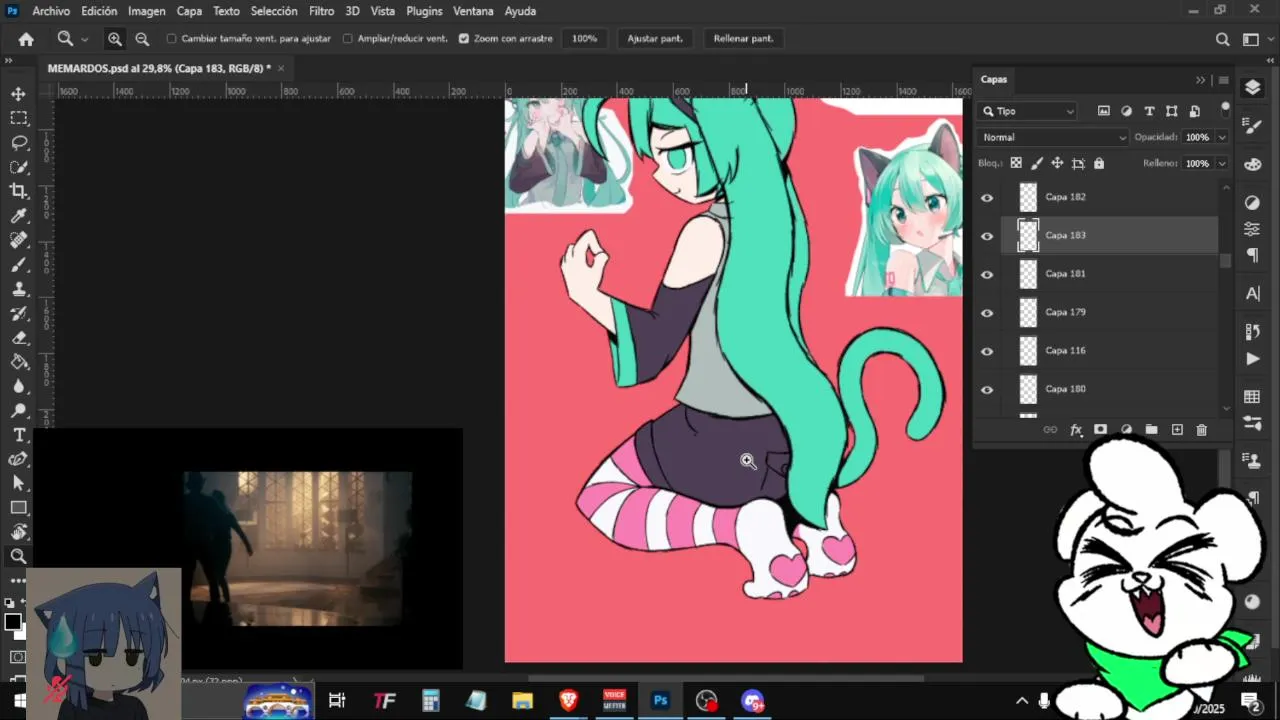Viewport: 1280px width, 720px height.
Task: Filter layers by type layers icon
Action: coord(1149,111)
